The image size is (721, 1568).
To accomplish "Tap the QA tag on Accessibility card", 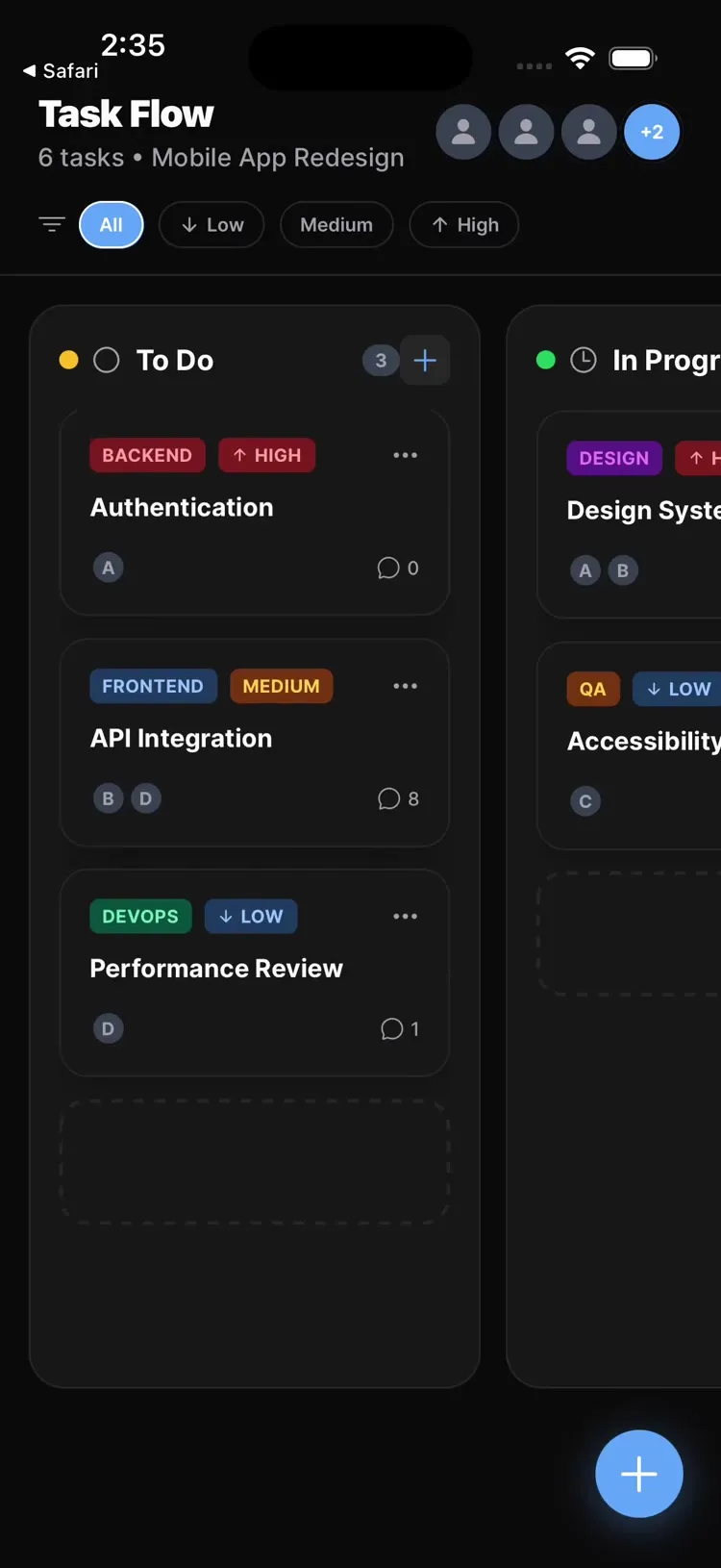I will pyautogui.click(x=592, y=689).
